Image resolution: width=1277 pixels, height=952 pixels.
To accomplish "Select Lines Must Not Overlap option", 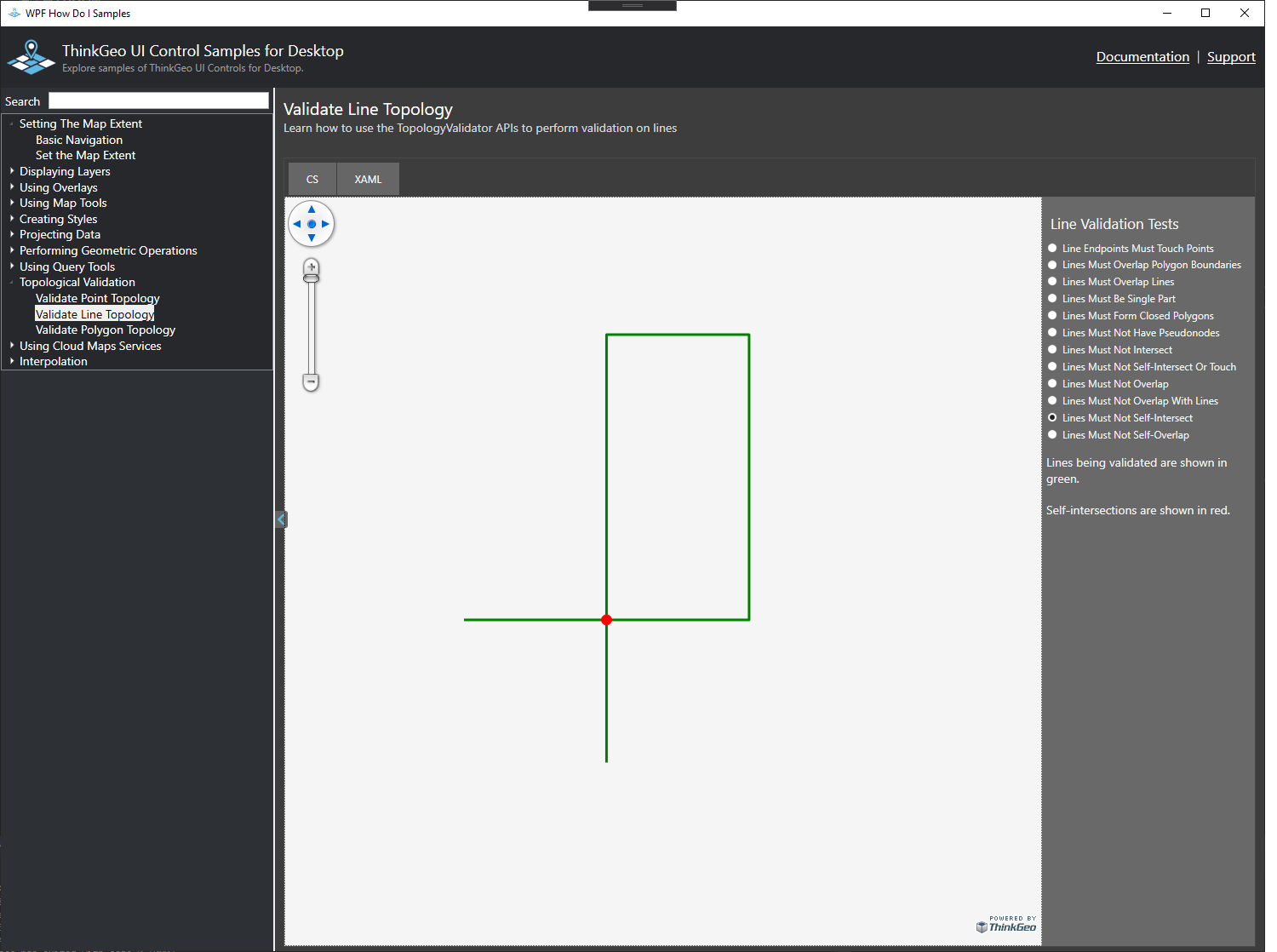I will click(1108, 384).
